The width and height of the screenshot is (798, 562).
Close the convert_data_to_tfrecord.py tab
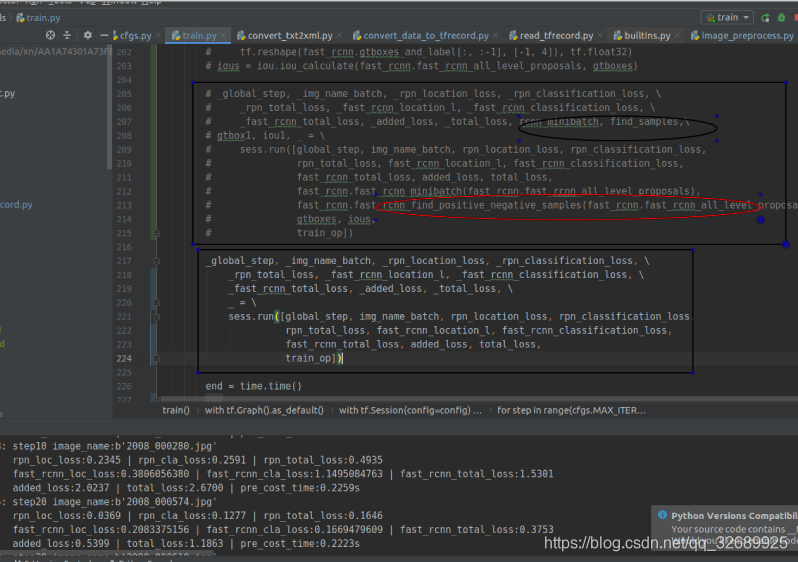pyautogui.click(x=495, y=36)
